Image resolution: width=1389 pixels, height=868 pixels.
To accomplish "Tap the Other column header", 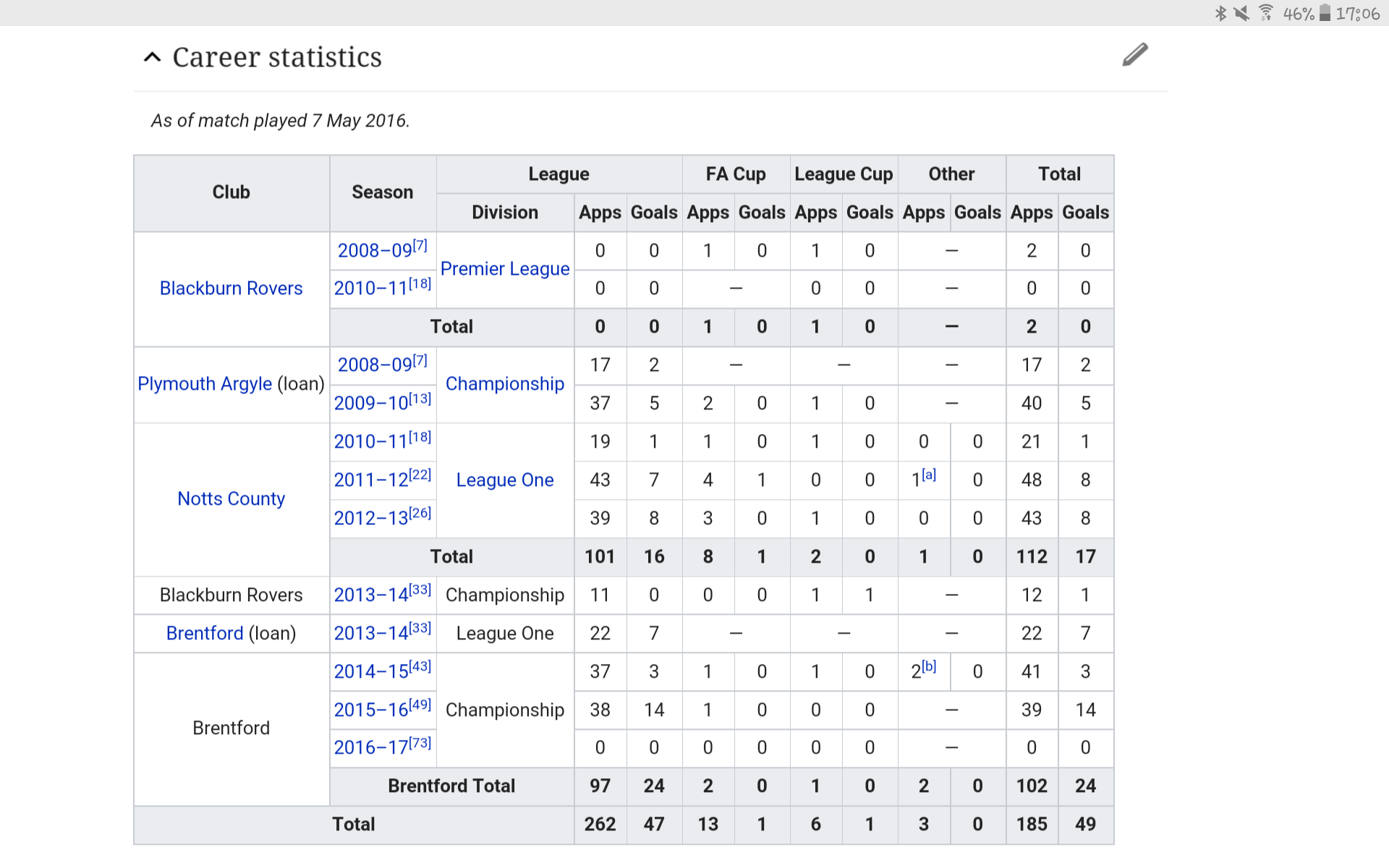I will [x=951, y=174].
